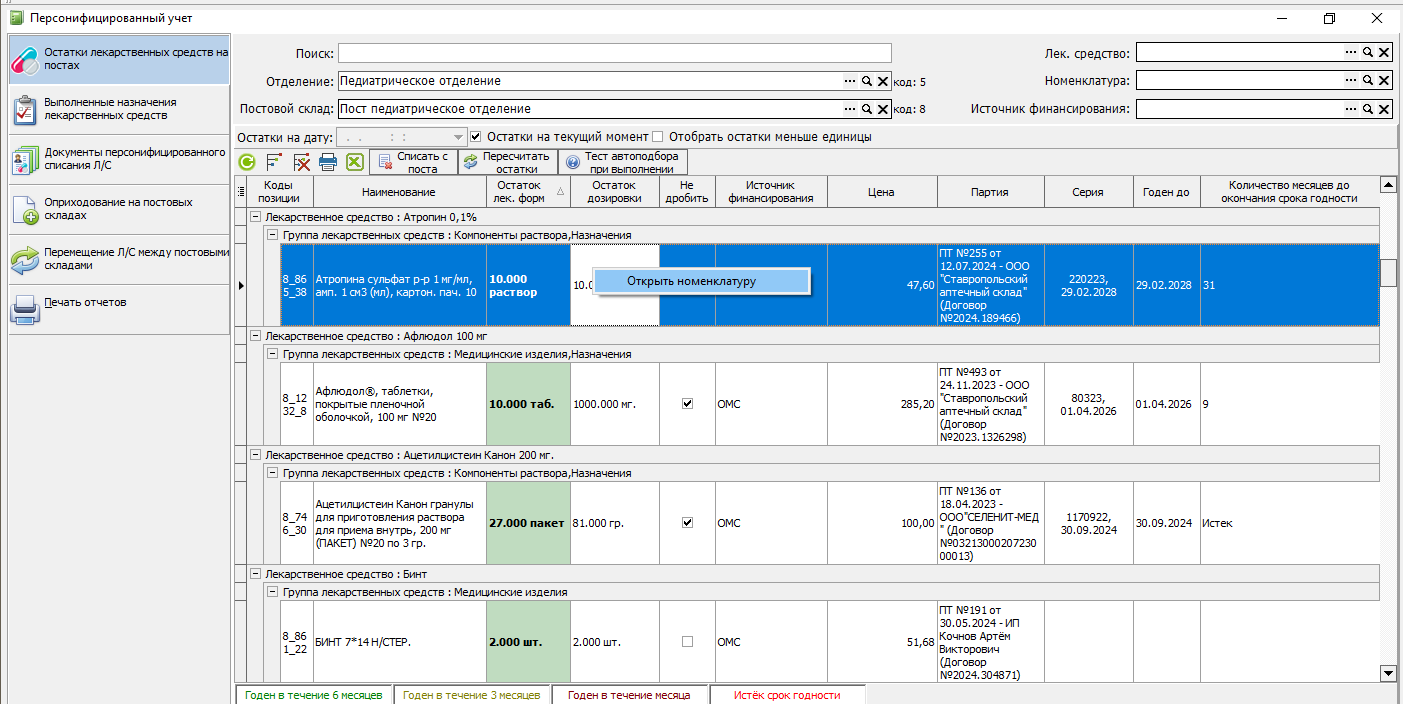Viewport: 1403px width, 704px height.
Task: Click the magnifier in Источник финансирования field
Action: point(1369,109)
